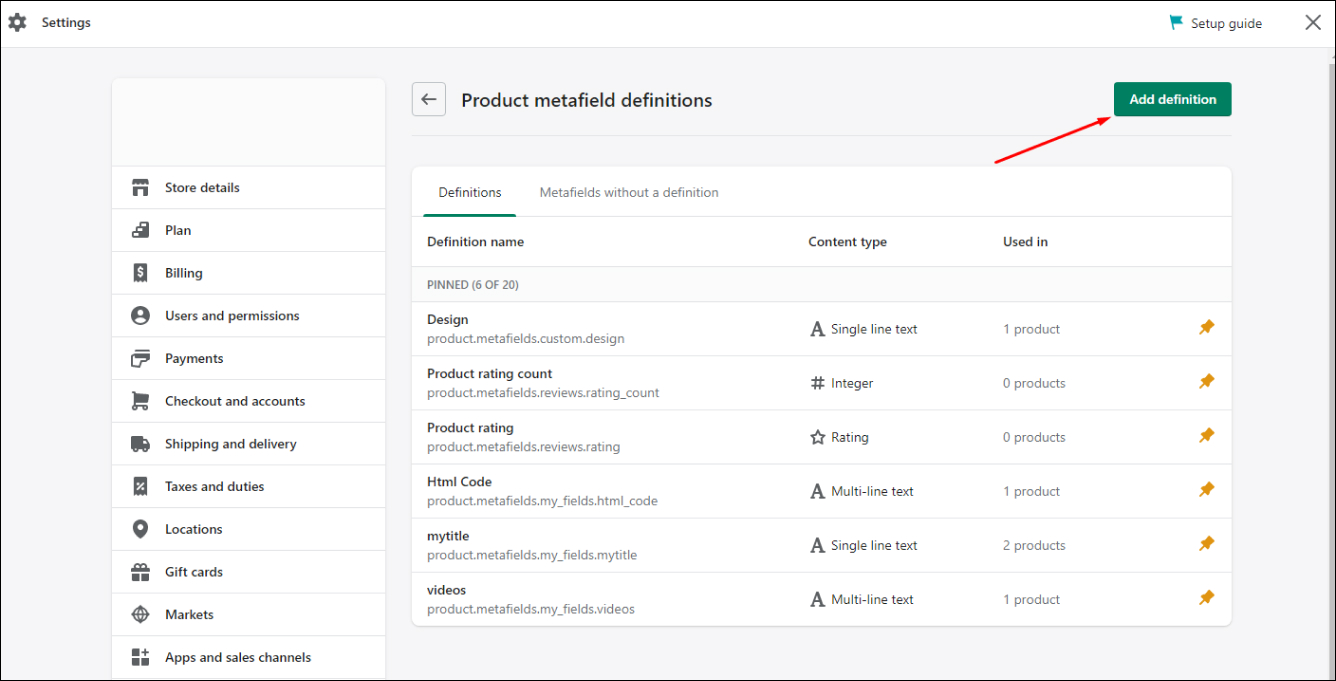This screenshot has height=681, width=1336.
Task: Click the Shipping truck icon
Action: pyautogui.click(x=141, y=444)
